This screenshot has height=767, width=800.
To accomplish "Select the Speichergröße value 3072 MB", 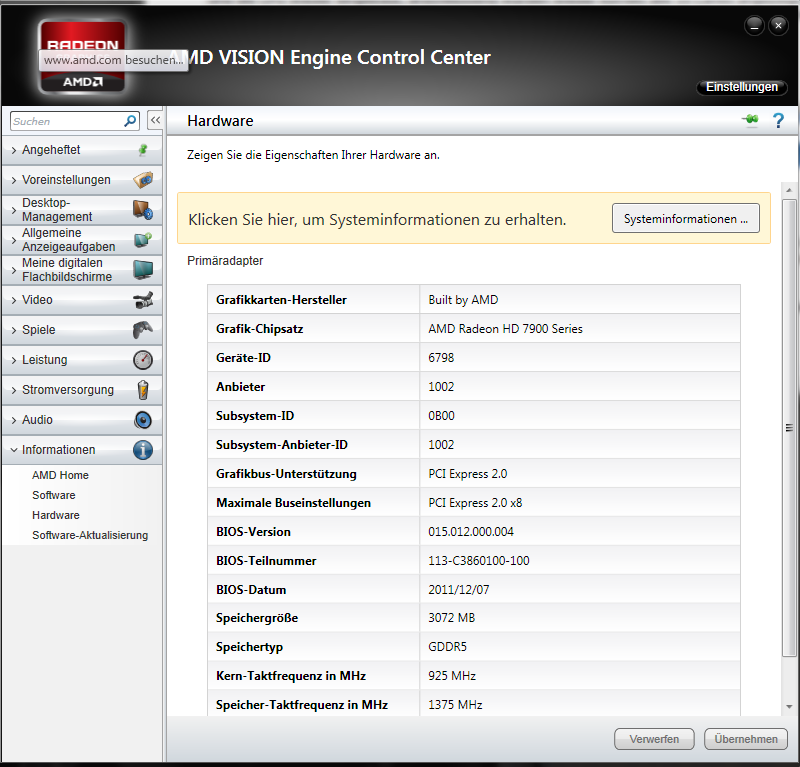I will [x=452, y=618].
